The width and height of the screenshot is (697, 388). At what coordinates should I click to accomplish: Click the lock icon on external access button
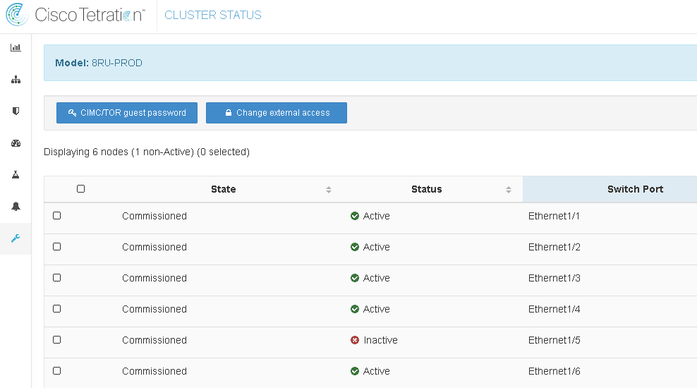pos(228,113)
